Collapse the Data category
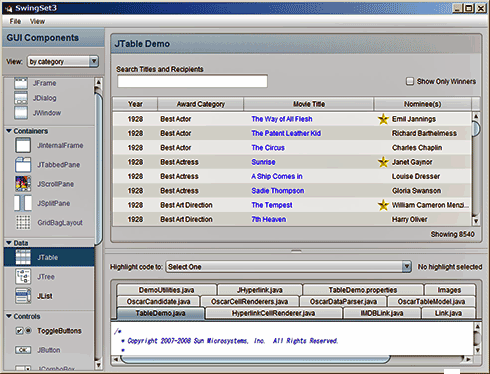This screenshot has width=490, height=374. point(9,243)
